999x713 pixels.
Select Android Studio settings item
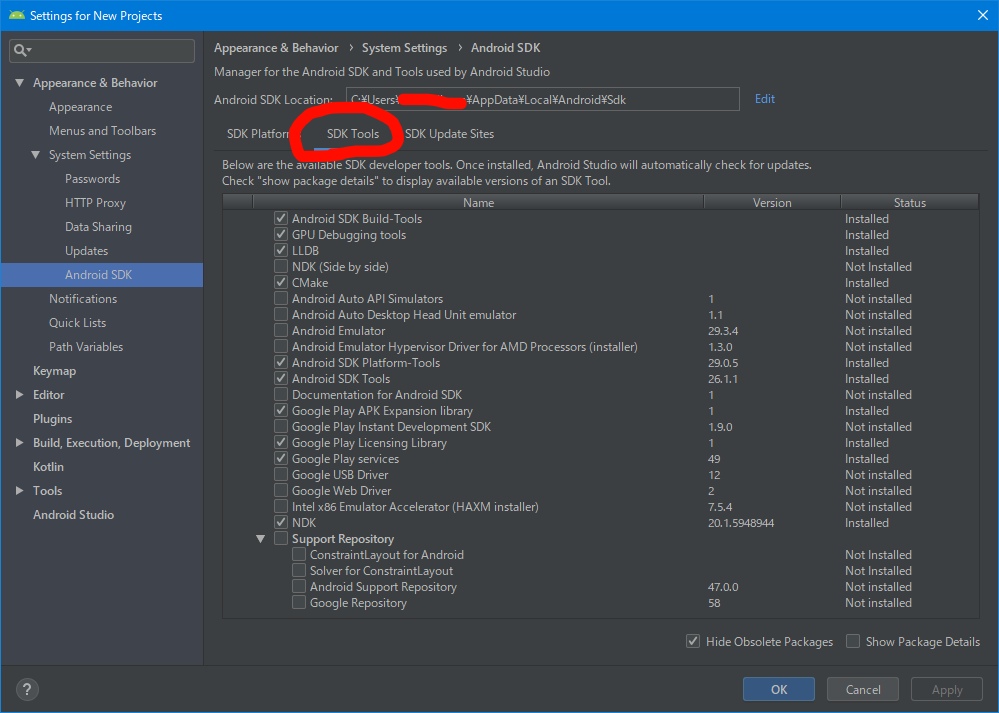(x=73, y=515)
